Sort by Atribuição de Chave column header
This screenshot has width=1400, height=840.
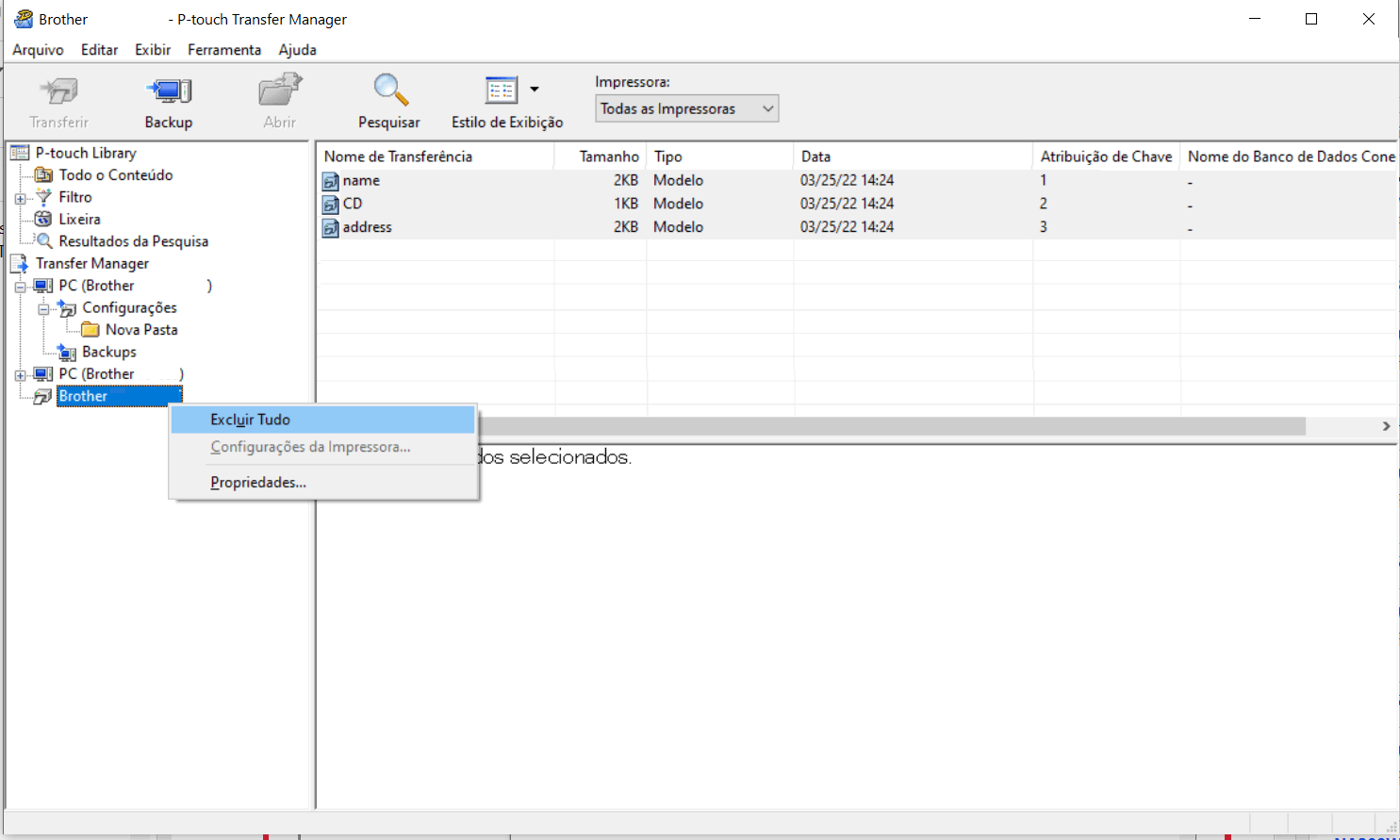(x=1107, y=156)
